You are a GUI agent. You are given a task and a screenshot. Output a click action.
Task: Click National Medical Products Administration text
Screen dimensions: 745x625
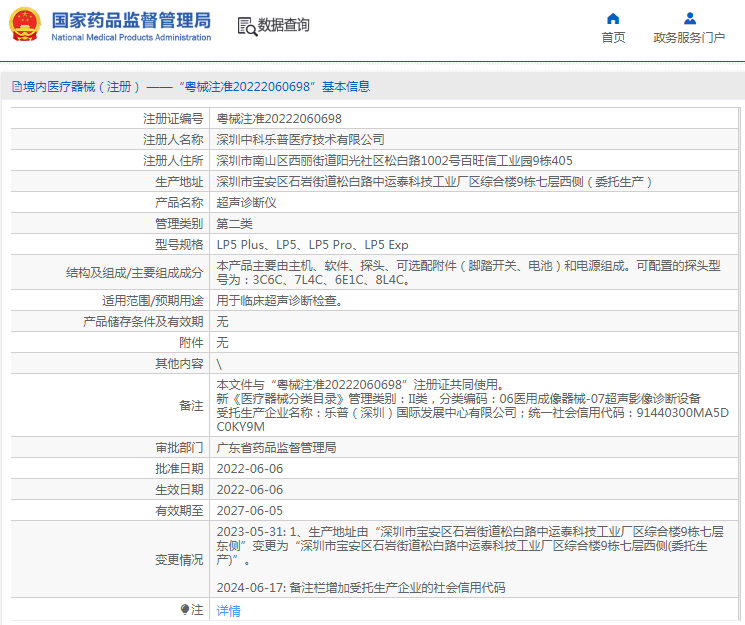(x=131, y=38)
